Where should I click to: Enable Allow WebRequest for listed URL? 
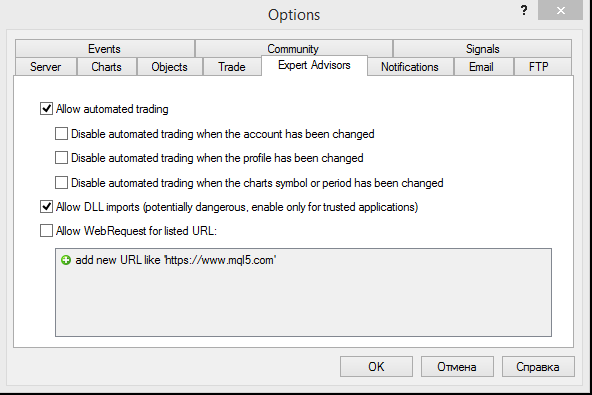coord(46,231)
